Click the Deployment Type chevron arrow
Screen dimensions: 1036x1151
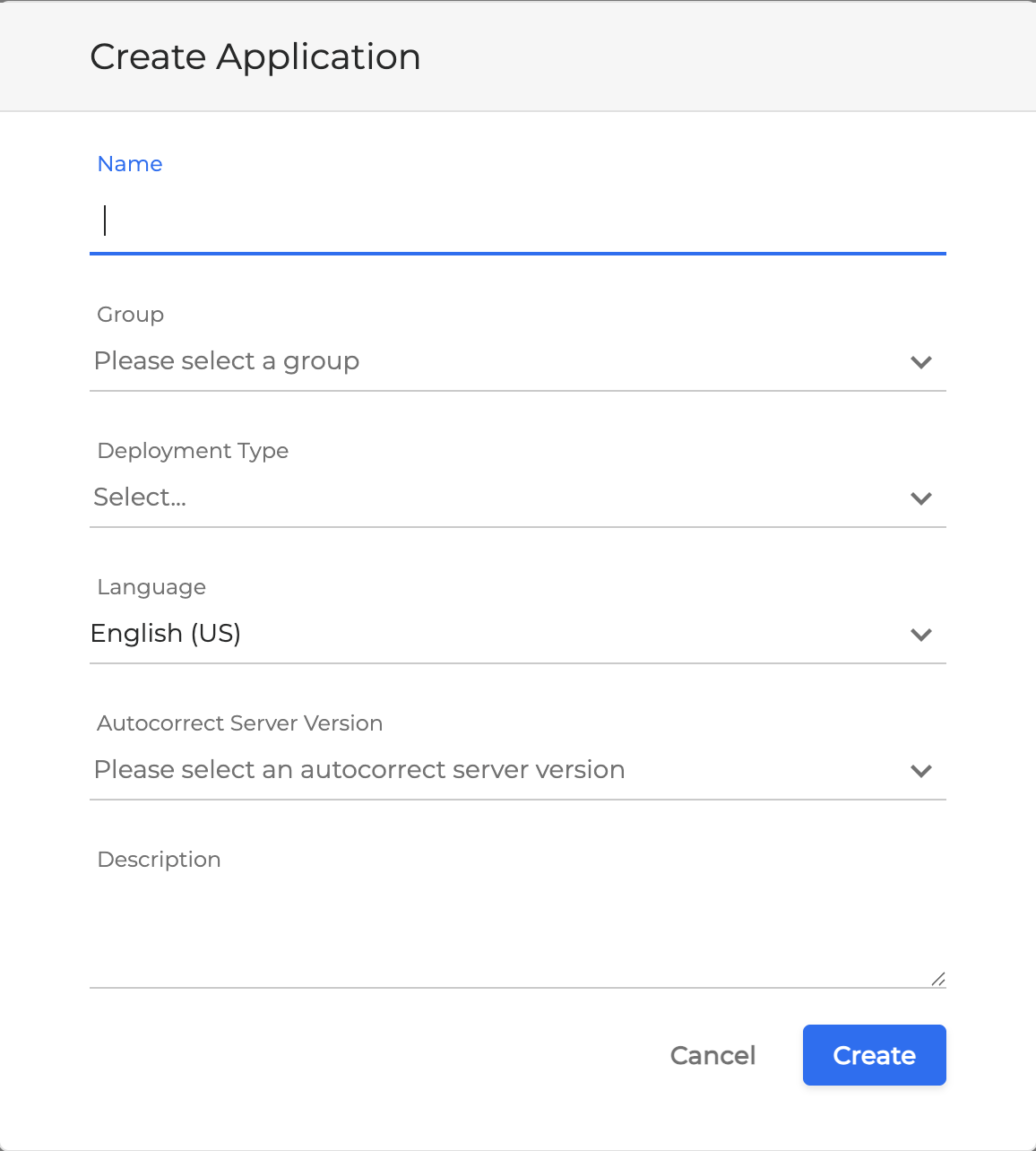921,498
